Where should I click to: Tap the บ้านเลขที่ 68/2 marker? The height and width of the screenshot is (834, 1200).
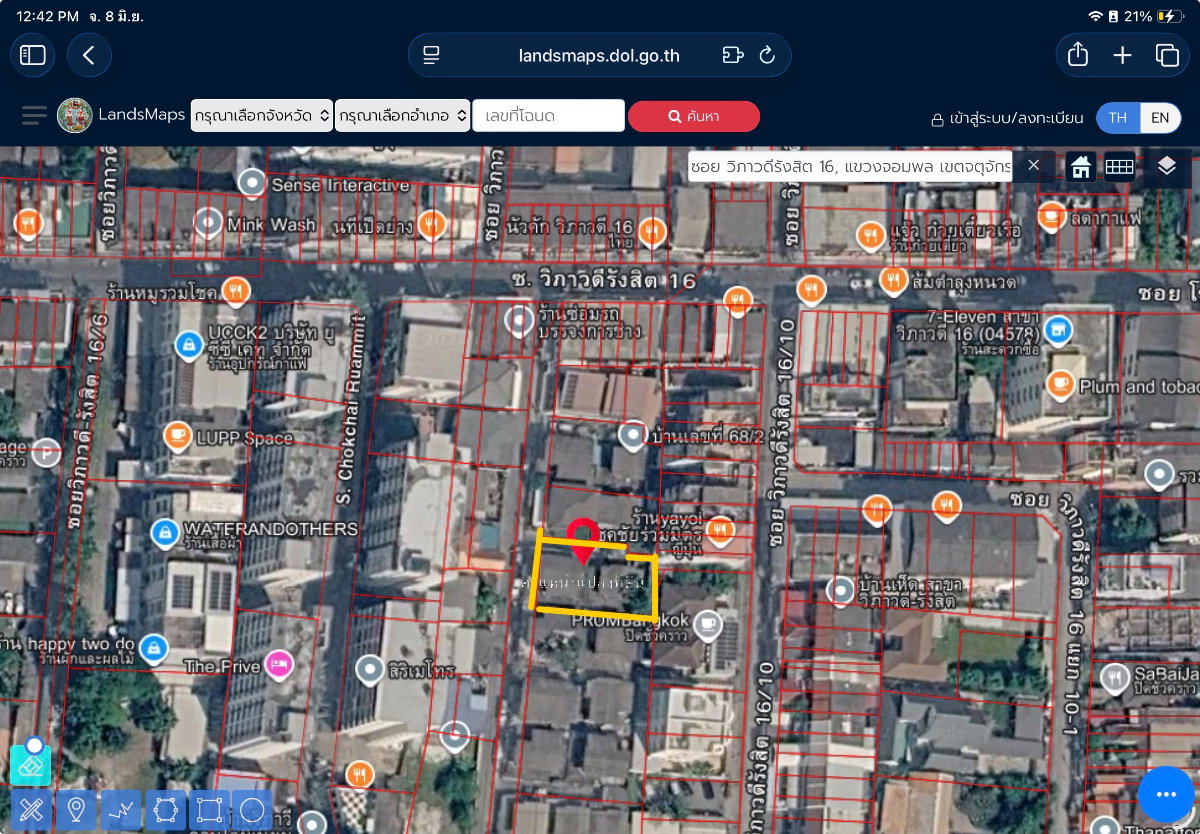632,436
